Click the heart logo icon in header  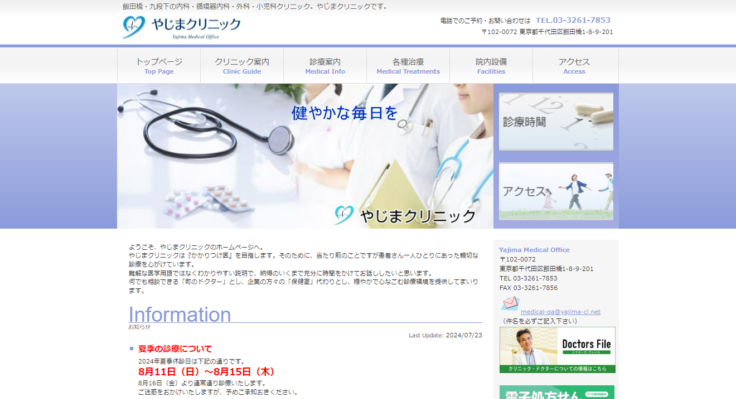[134, 27]
